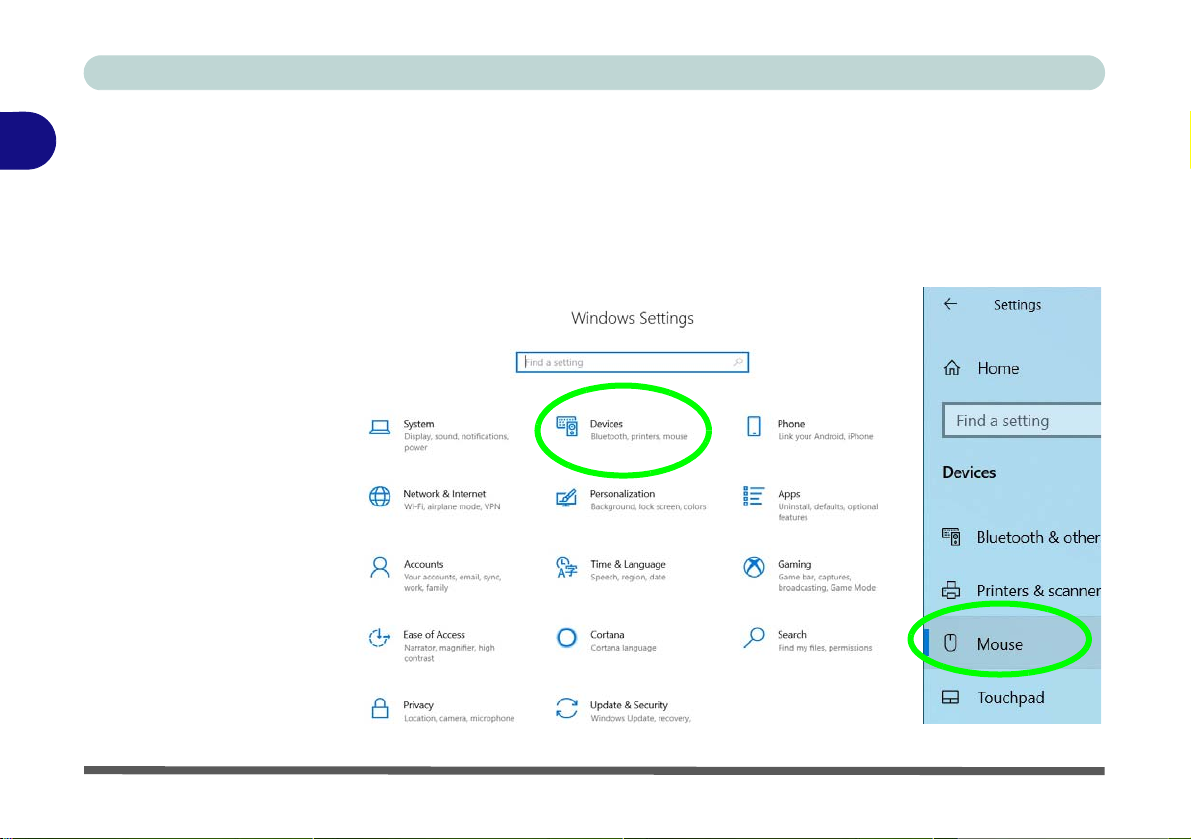This screenshot has width=1191, height=839.
Task: Select the Touchpad menu entry
Action: coord(1013,697)
